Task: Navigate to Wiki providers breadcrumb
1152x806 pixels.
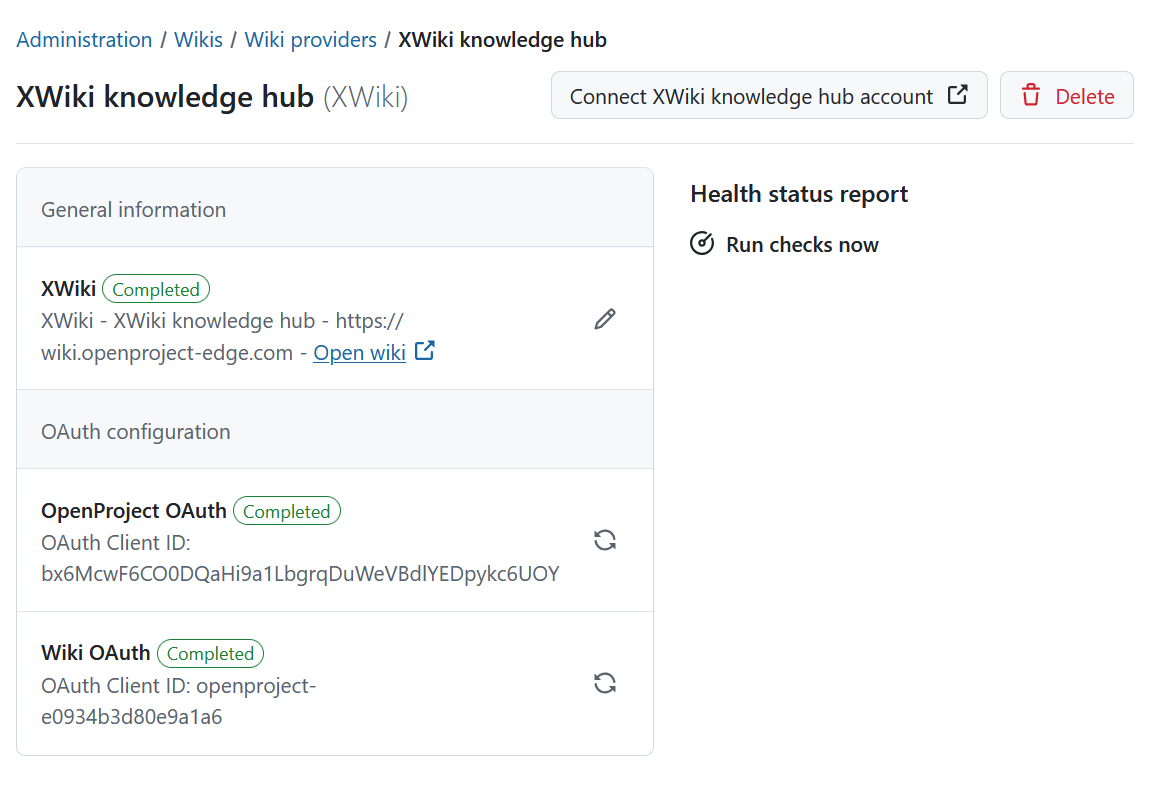Action: (x=310, y=40)
